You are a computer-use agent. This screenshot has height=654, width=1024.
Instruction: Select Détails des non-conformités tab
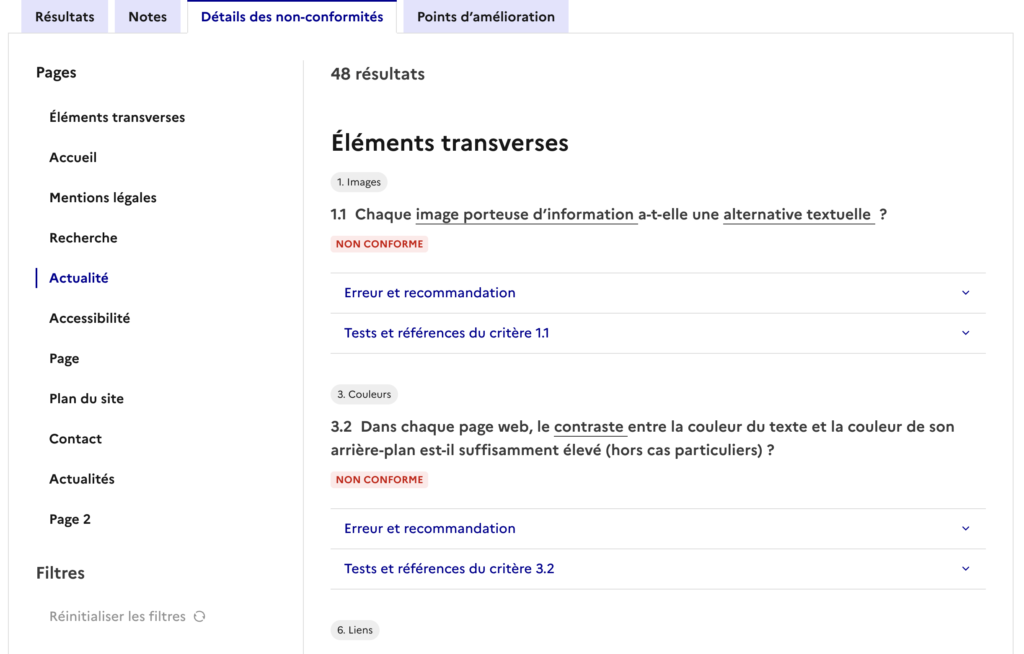point(292,17)
